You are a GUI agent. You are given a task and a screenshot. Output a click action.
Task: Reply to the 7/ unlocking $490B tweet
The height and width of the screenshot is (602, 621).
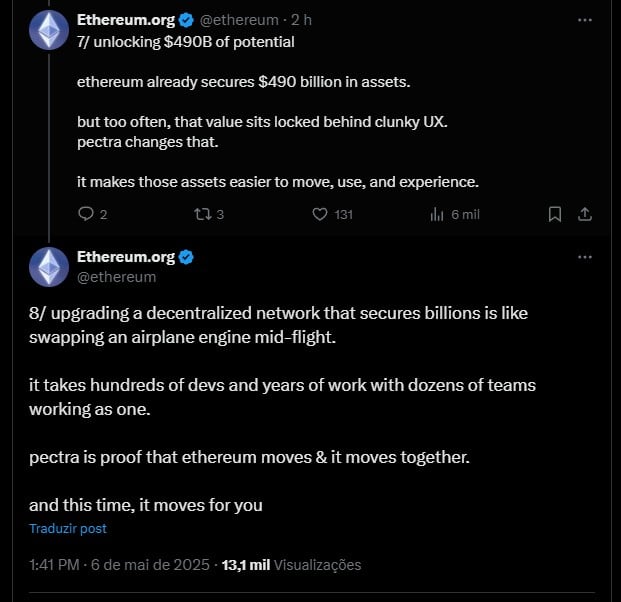click(92, 214)
